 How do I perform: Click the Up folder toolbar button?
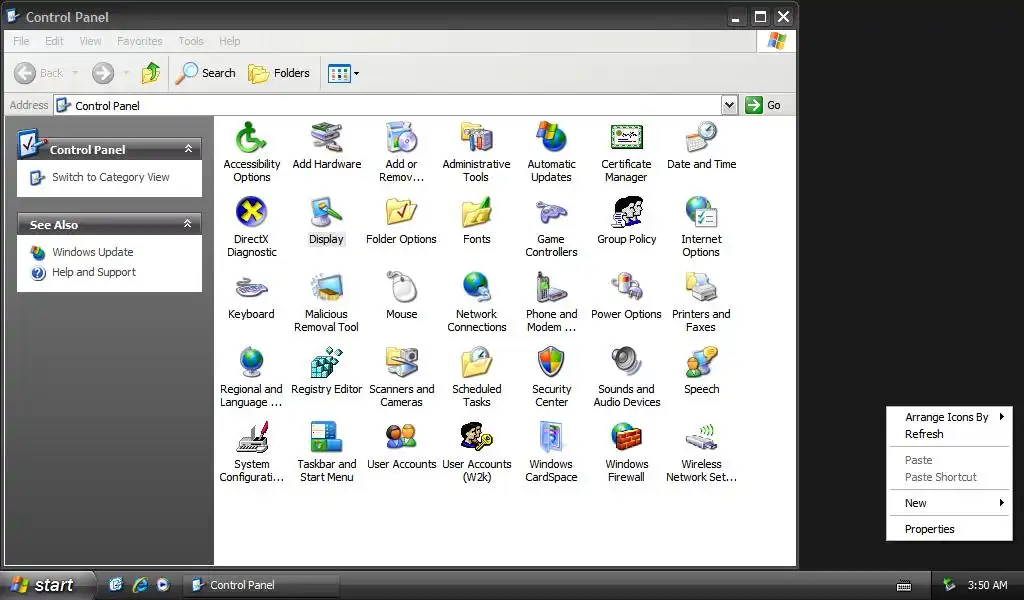point(151,73)
